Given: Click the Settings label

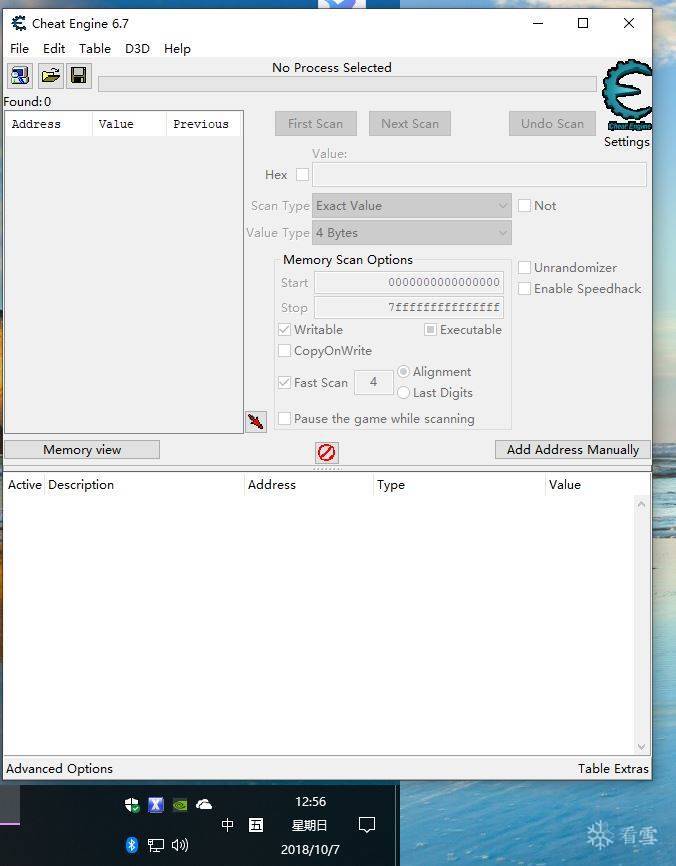Looking at the screenshot, I should tap(626, 142).
